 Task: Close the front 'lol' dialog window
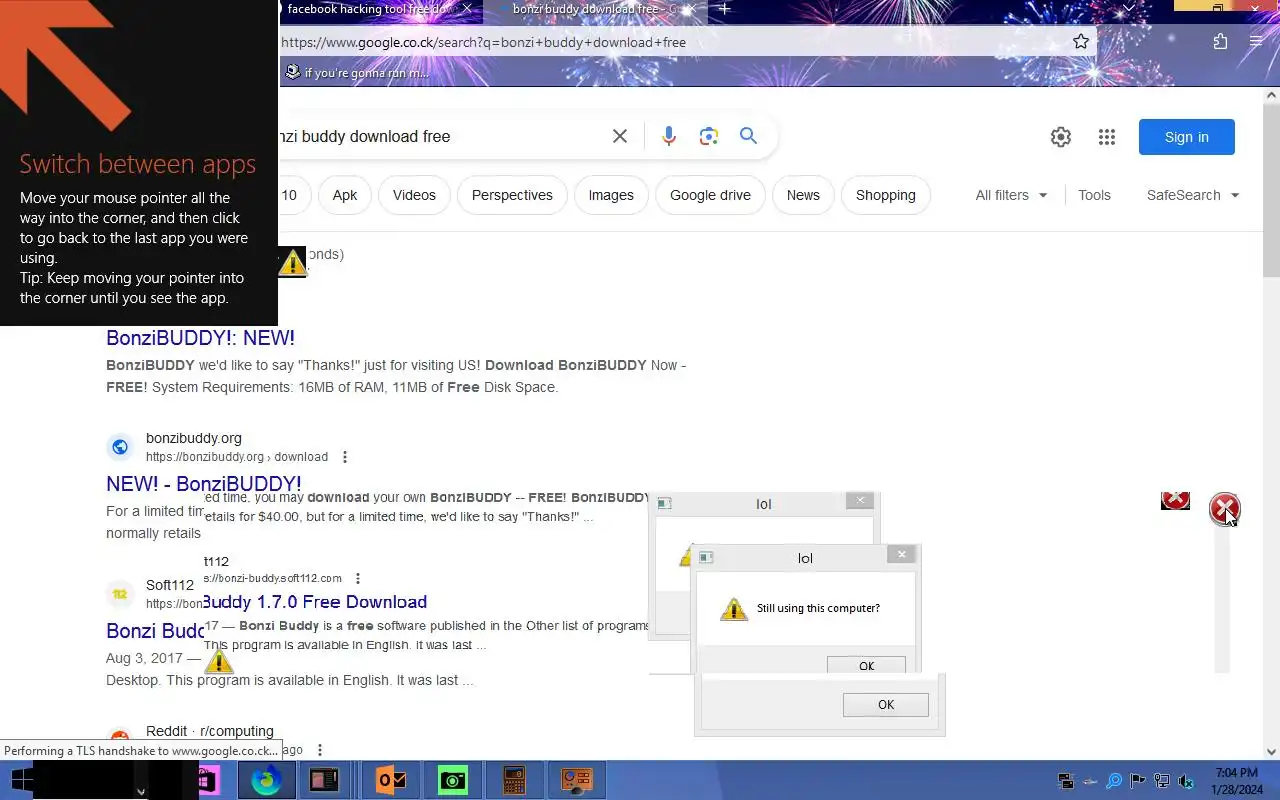click(901, 554)
